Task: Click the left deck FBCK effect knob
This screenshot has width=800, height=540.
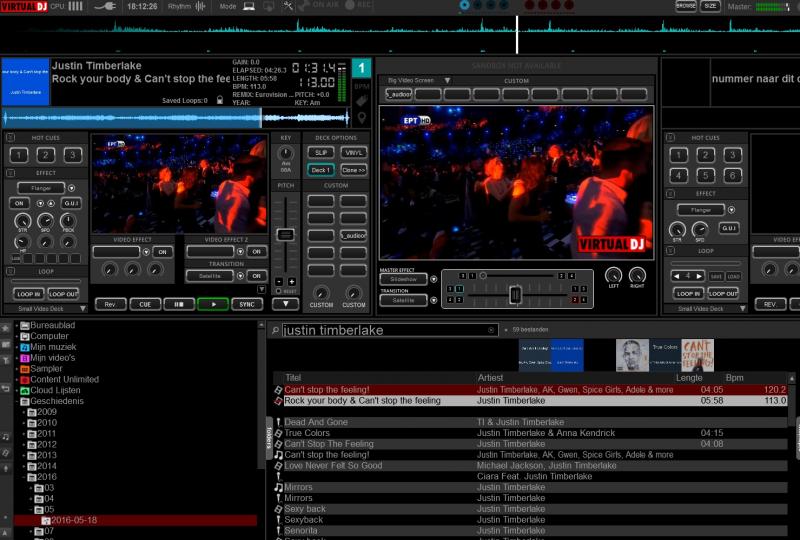Action: click(68, 220)
